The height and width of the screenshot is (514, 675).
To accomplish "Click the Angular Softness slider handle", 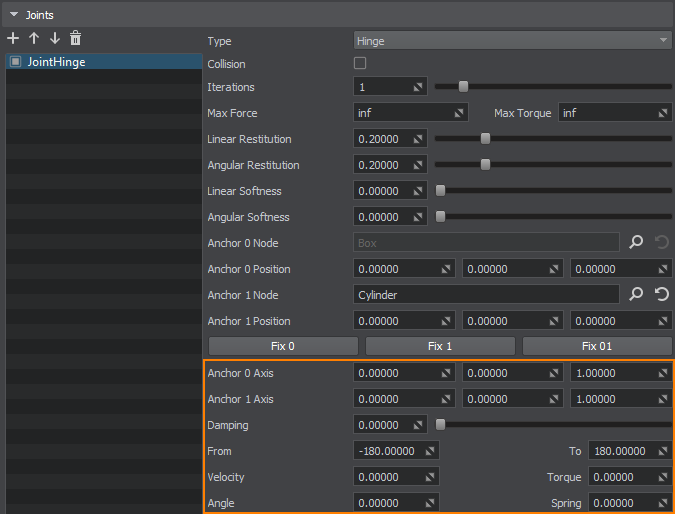I will [440, 217].
